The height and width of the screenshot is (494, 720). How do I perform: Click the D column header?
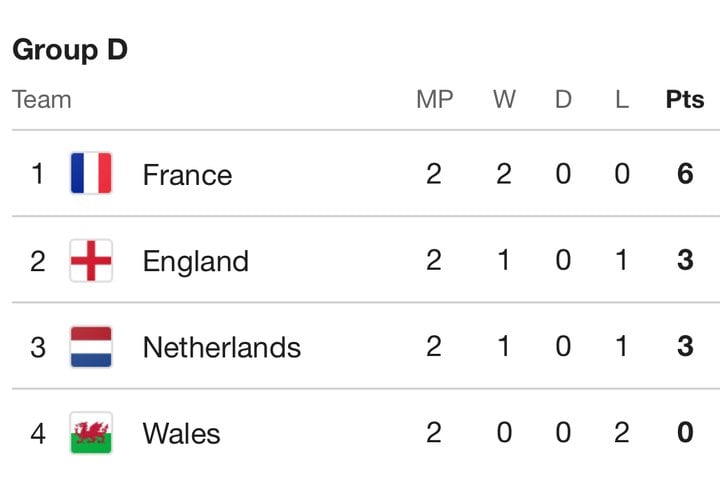[x=563, y=99]
